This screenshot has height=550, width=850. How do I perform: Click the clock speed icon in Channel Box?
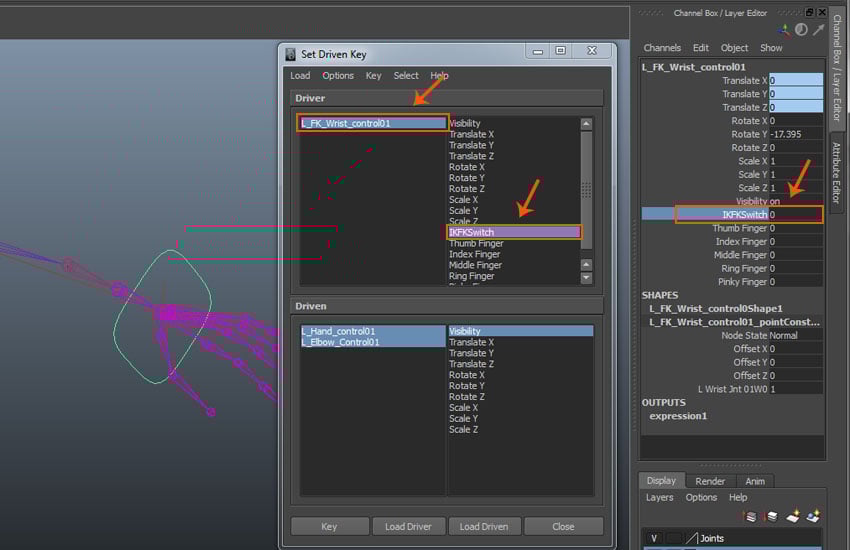(x=801, y=30)
